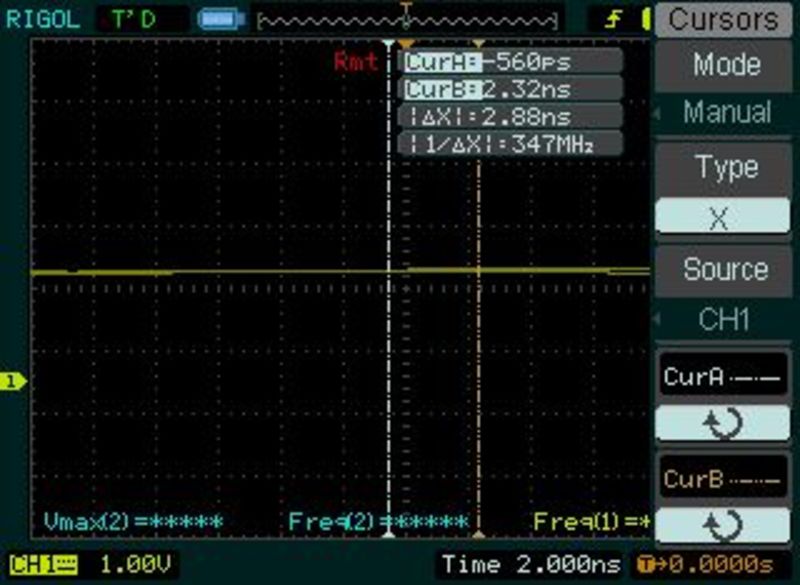Screen dimensions: 800x585
Task: Click the CurB rotary knob icon
Action: (721, 524)
